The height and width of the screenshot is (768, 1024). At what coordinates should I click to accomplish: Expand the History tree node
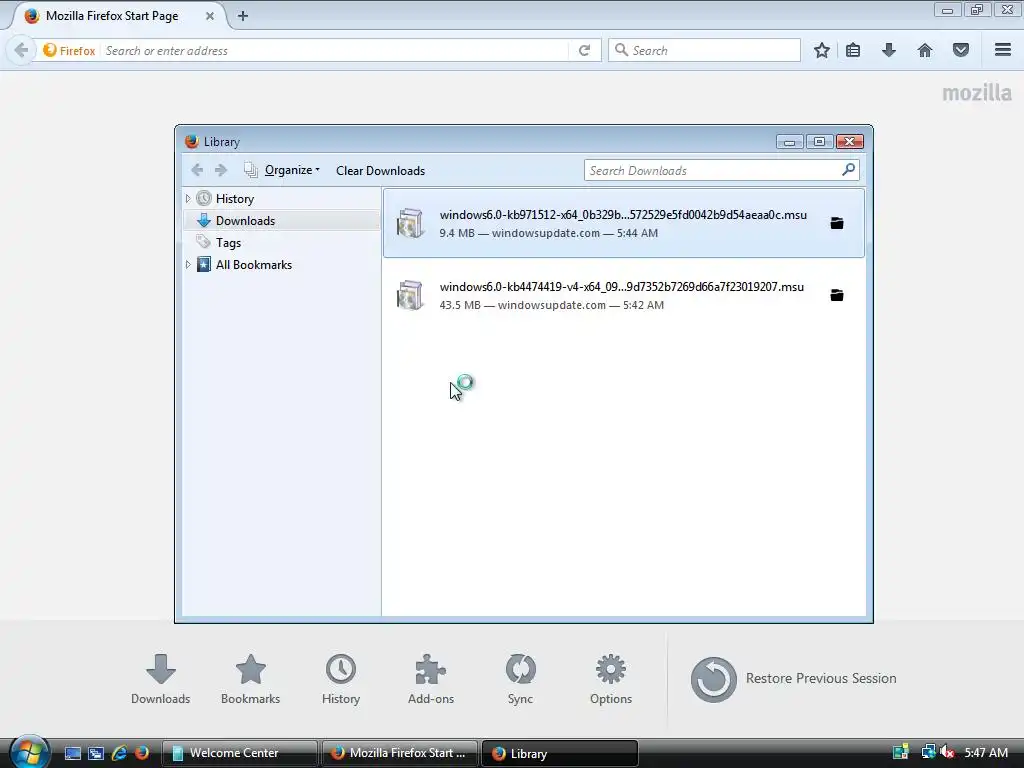188,199
